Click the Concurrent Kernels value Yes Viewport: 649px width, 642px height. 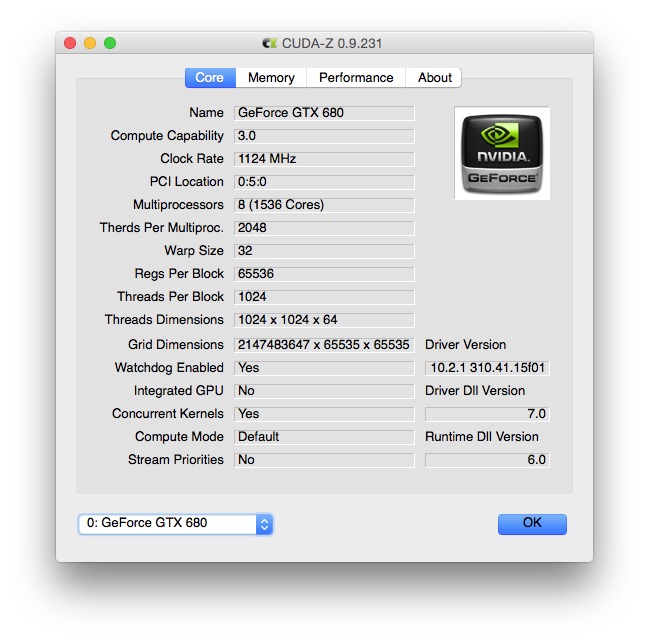pos(324,414)
